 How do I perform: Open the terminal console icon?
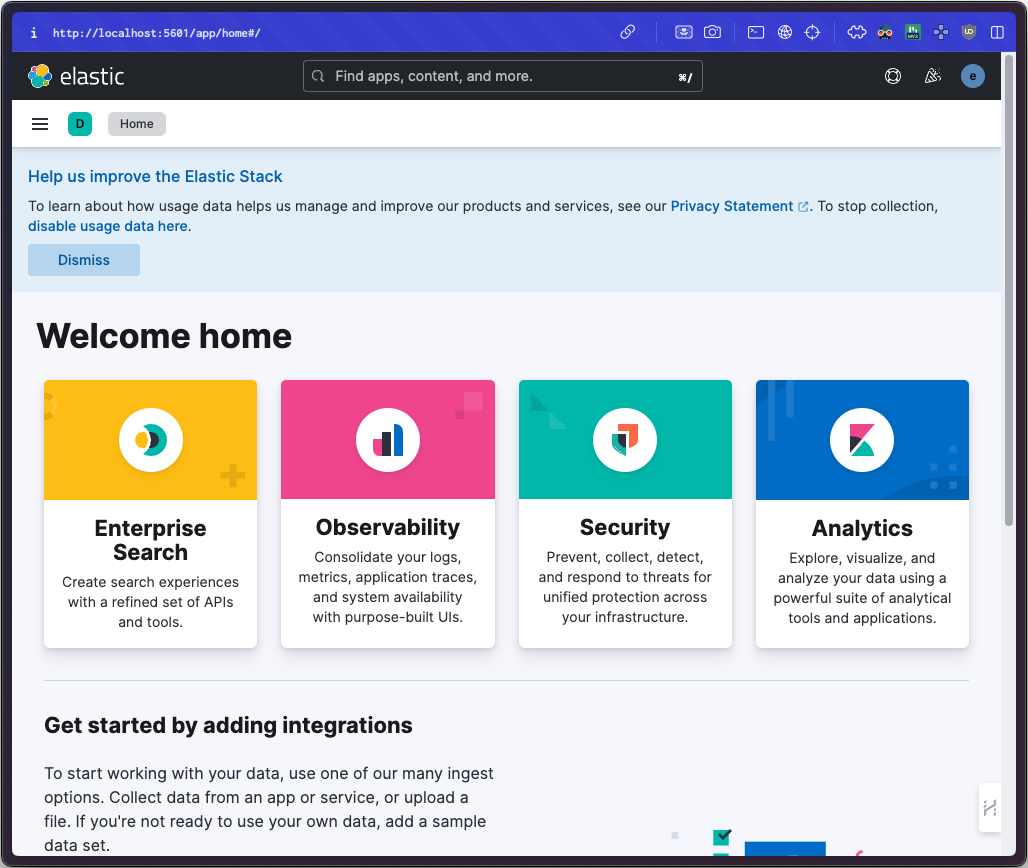pos(756,32)
